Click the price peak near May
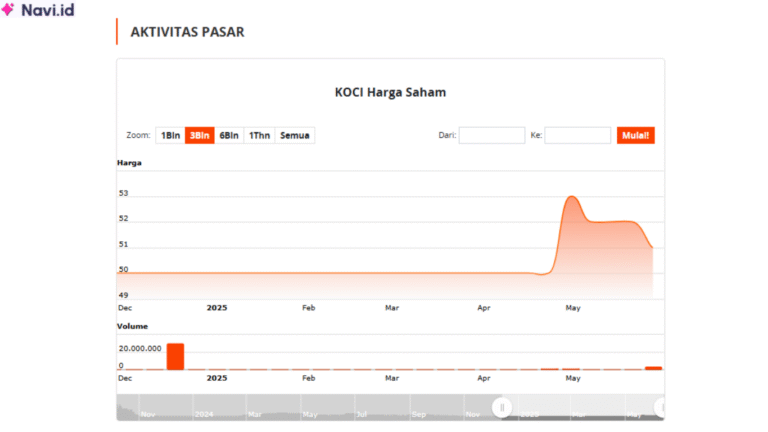This screenshot has width=768, height=432. (572, 197)
